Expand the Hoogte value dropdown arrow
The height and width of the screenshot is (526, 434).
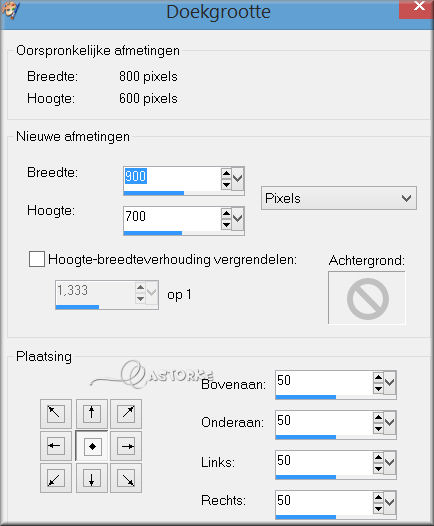pos(238,218)
